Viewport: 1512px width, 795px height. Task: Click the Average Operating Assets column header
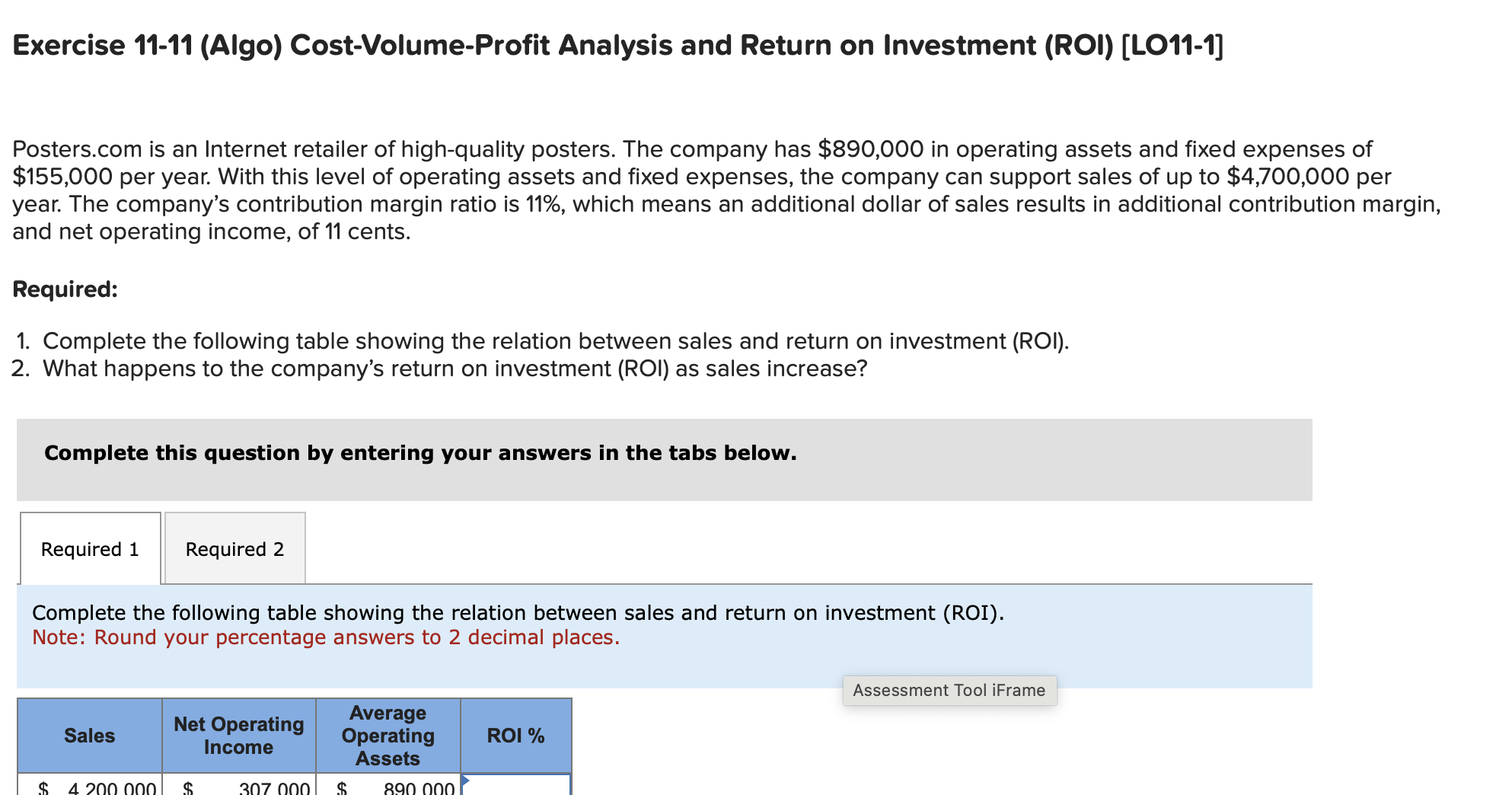[388, 735]
